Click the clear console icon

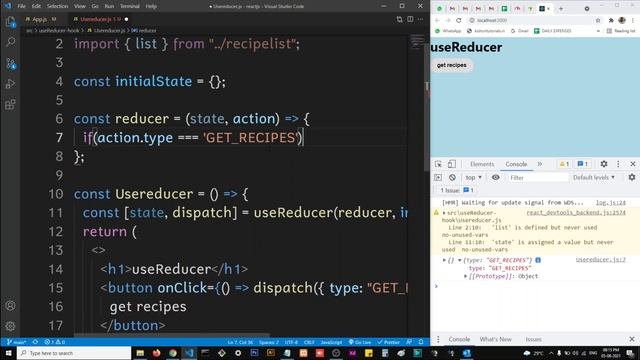tap(452, 178)
